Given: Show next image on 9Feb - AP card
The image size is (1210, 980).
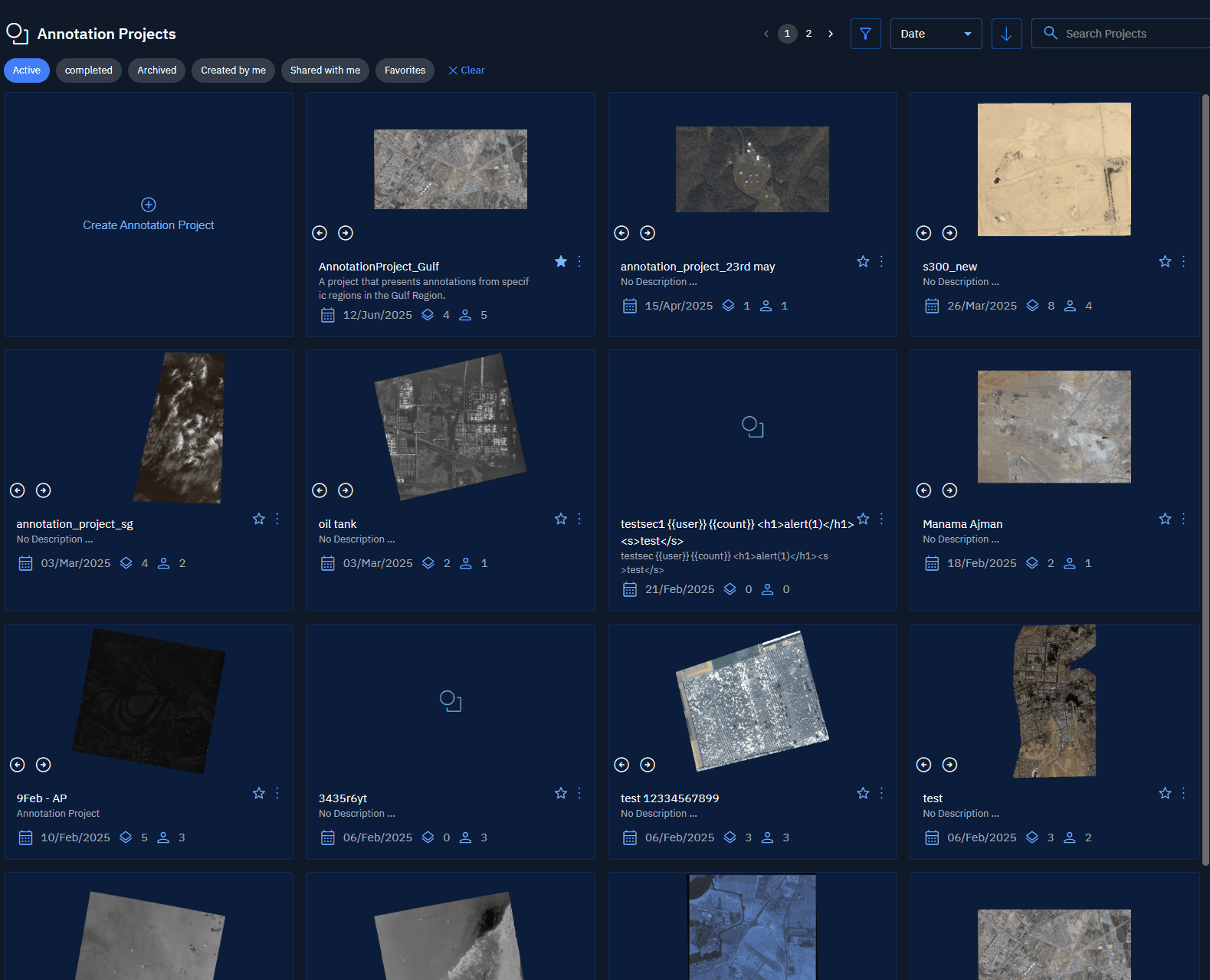Looking at the screenshot, I should click(x=44, y=765).
